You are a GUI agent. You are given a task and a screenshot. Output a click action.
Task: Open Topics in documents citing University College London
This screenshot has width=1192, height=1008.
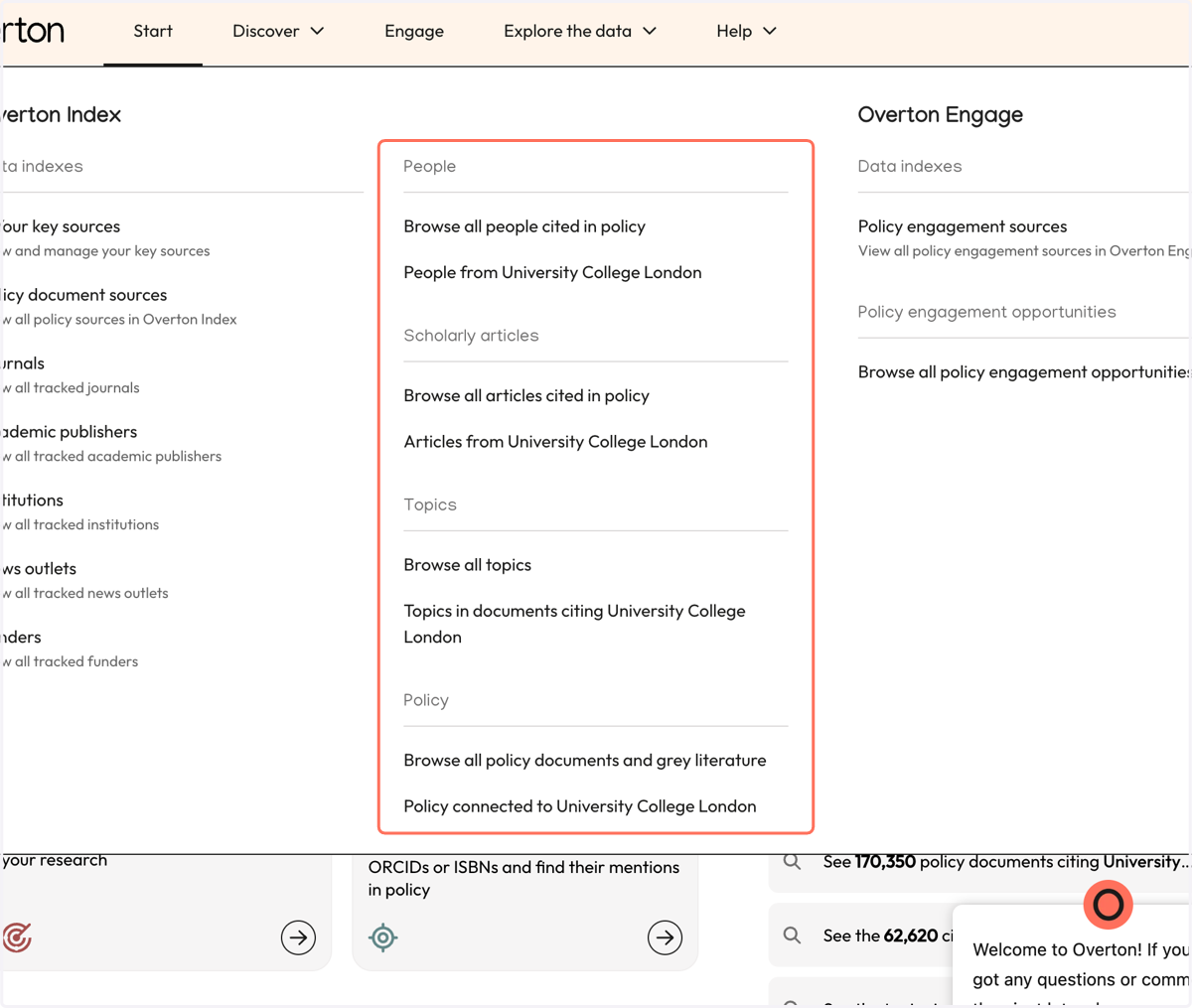(x=574, y=624)
